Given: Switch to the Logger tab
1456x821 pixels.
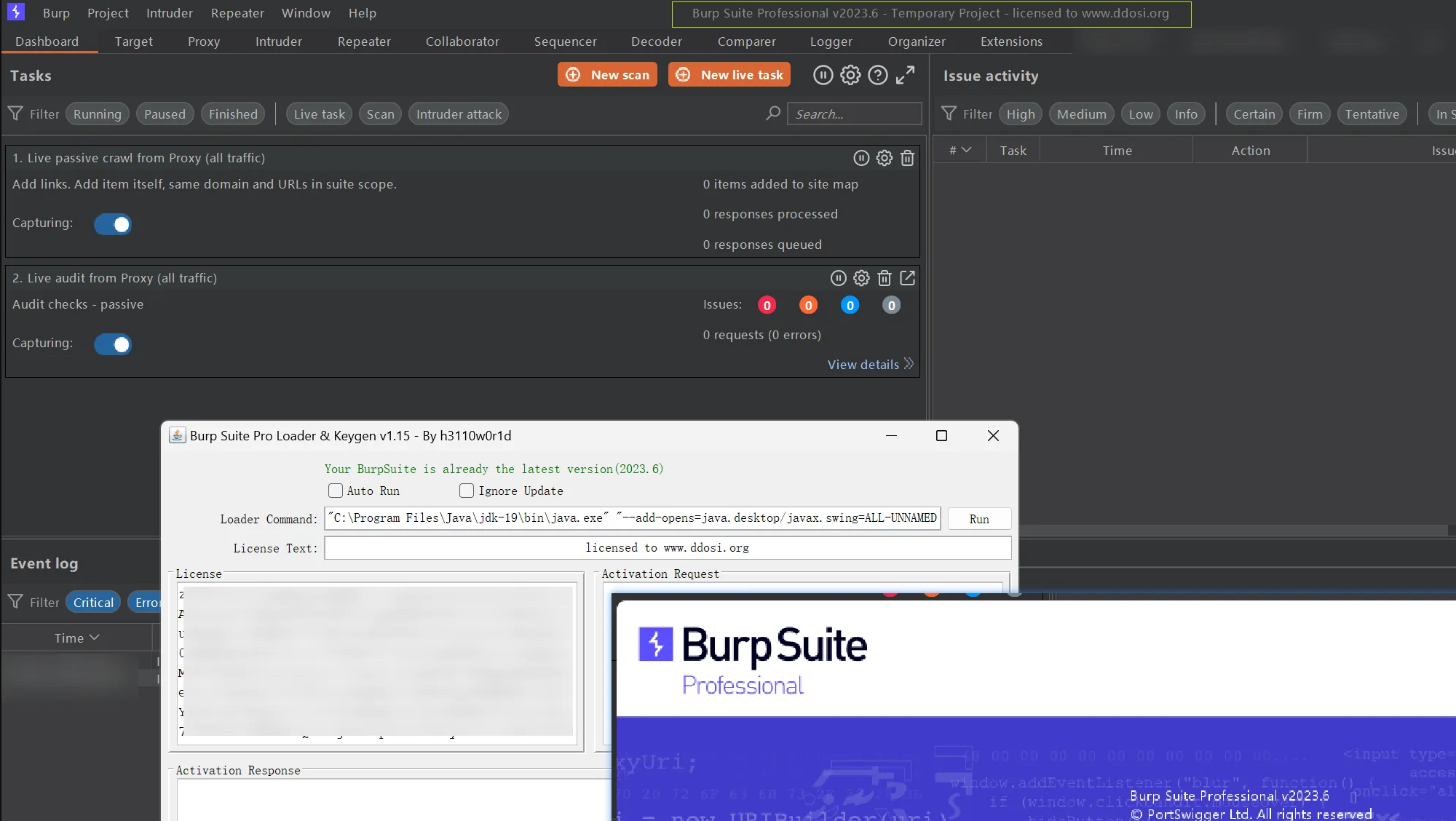Looking at the screenshot, I should (831, 41).
